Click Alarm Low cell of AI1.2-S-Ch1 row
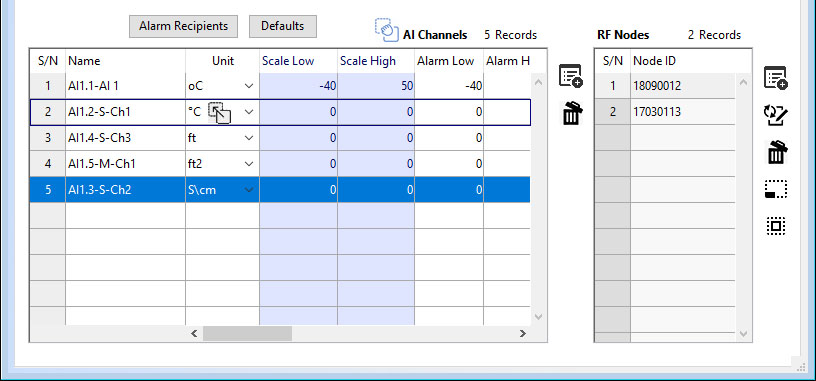816x381 pixels. [x=449, y=112]
